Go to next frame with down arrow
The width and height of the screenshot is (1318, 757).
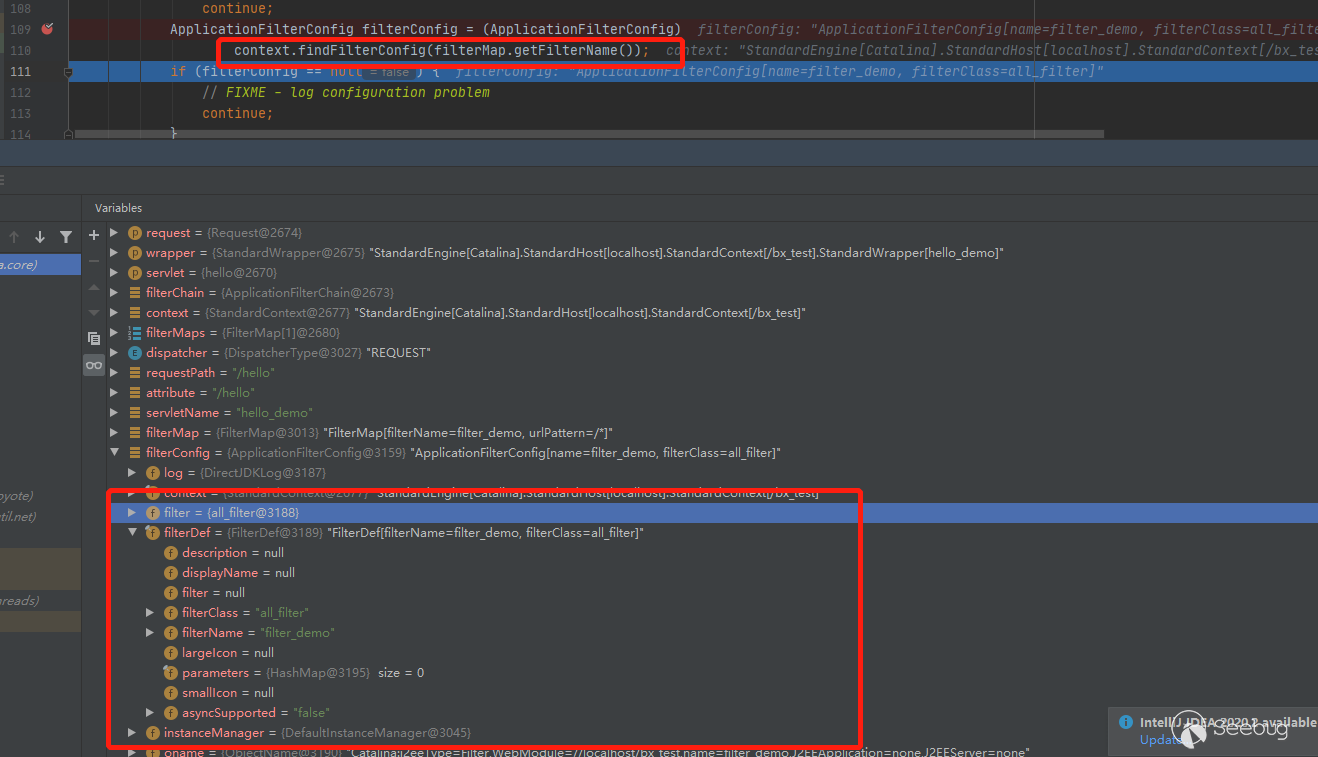(x=40, y=237)
